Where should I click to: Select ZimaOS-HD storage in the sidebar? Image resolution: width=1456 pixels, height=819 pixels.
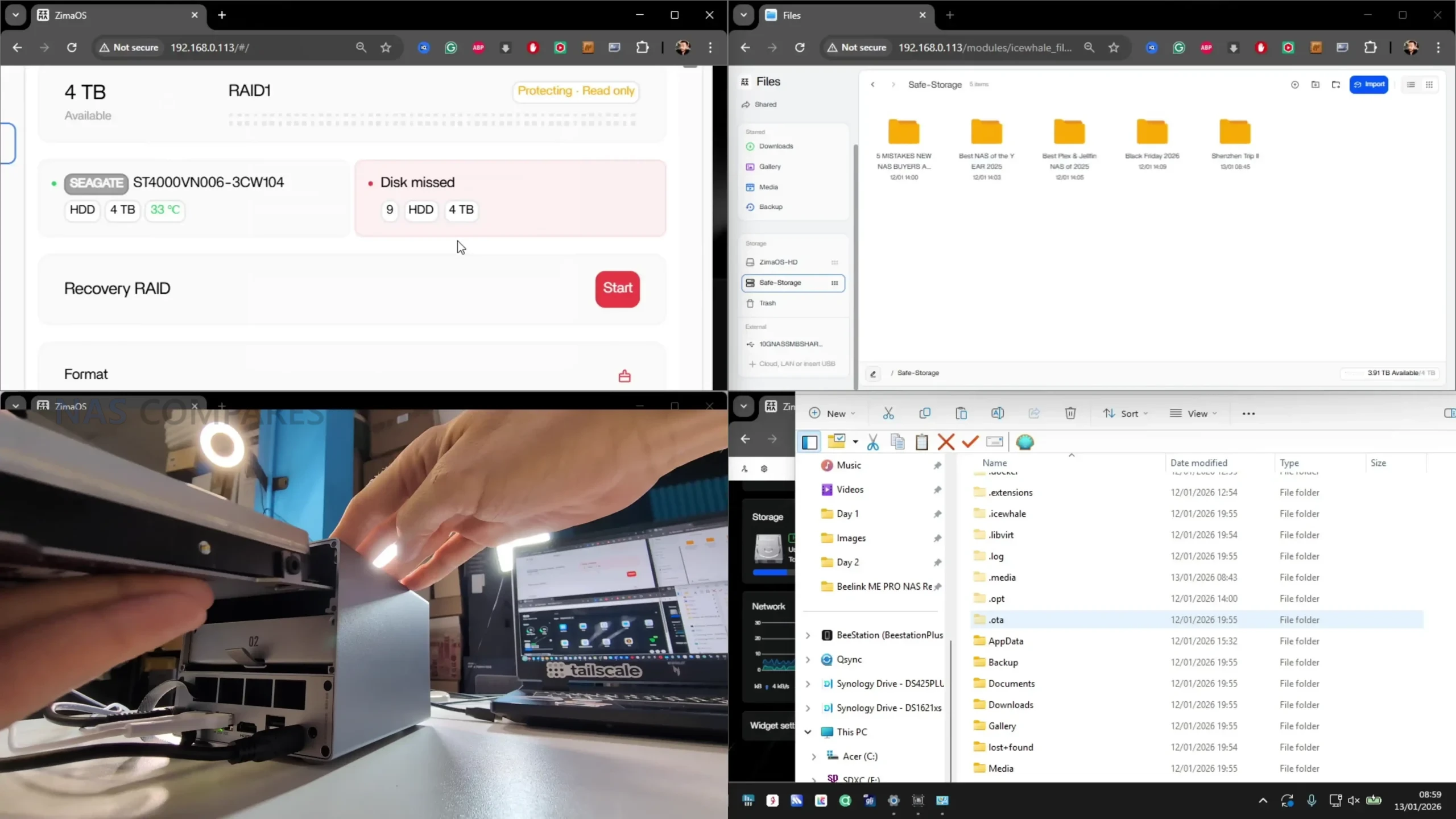tap(778, 262)
